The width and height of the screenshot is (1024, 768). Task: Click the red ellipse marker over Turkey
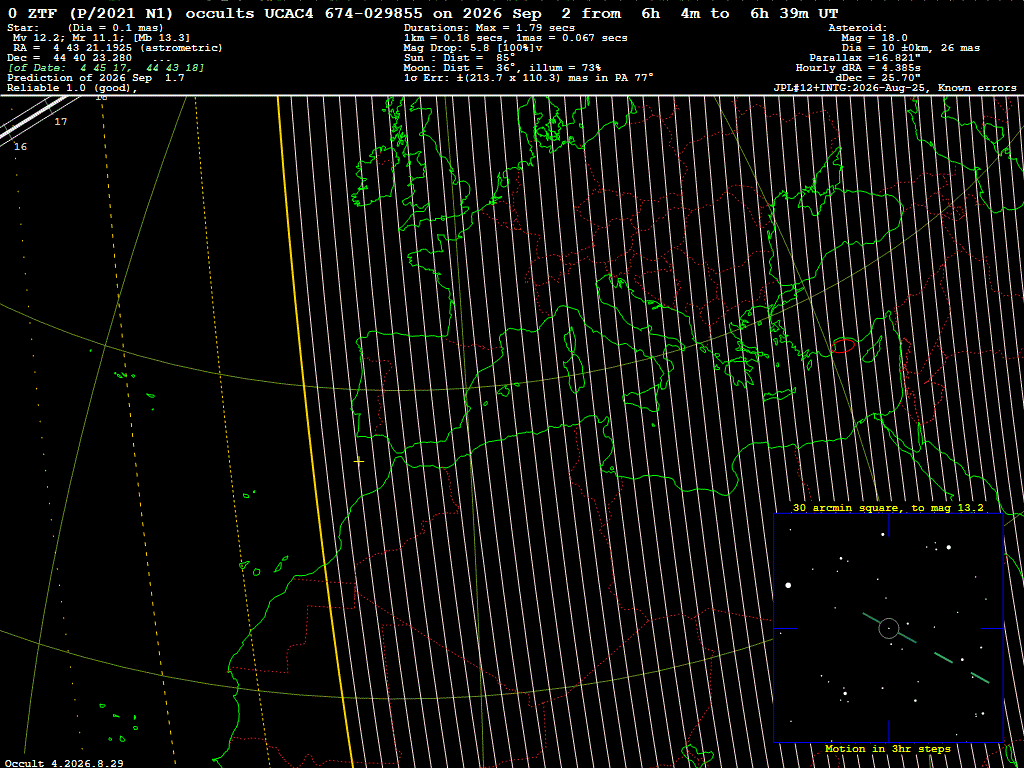[x=843, y=346]
